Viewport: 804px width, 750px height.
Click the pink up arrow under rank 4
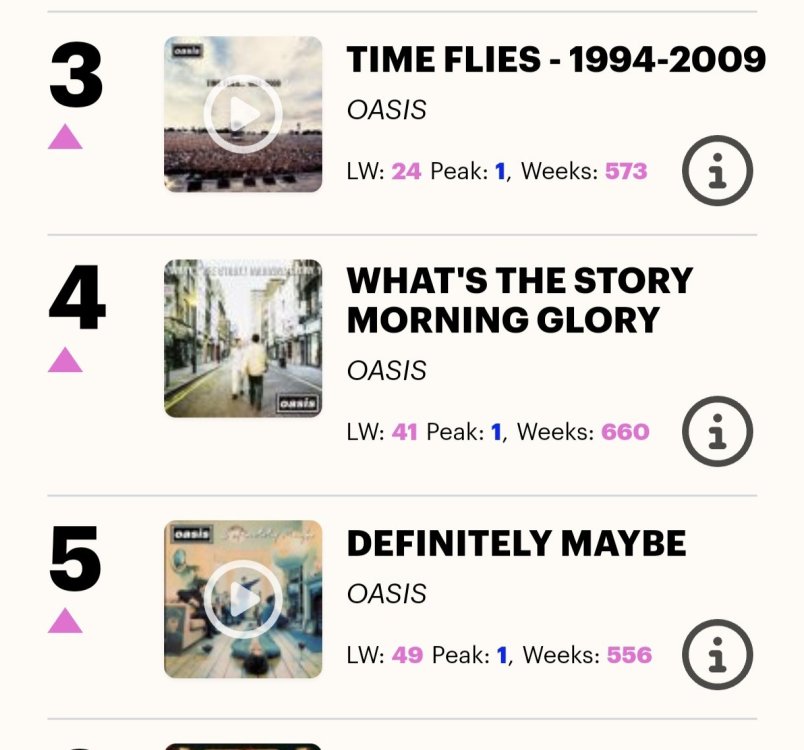coord(66,359)
